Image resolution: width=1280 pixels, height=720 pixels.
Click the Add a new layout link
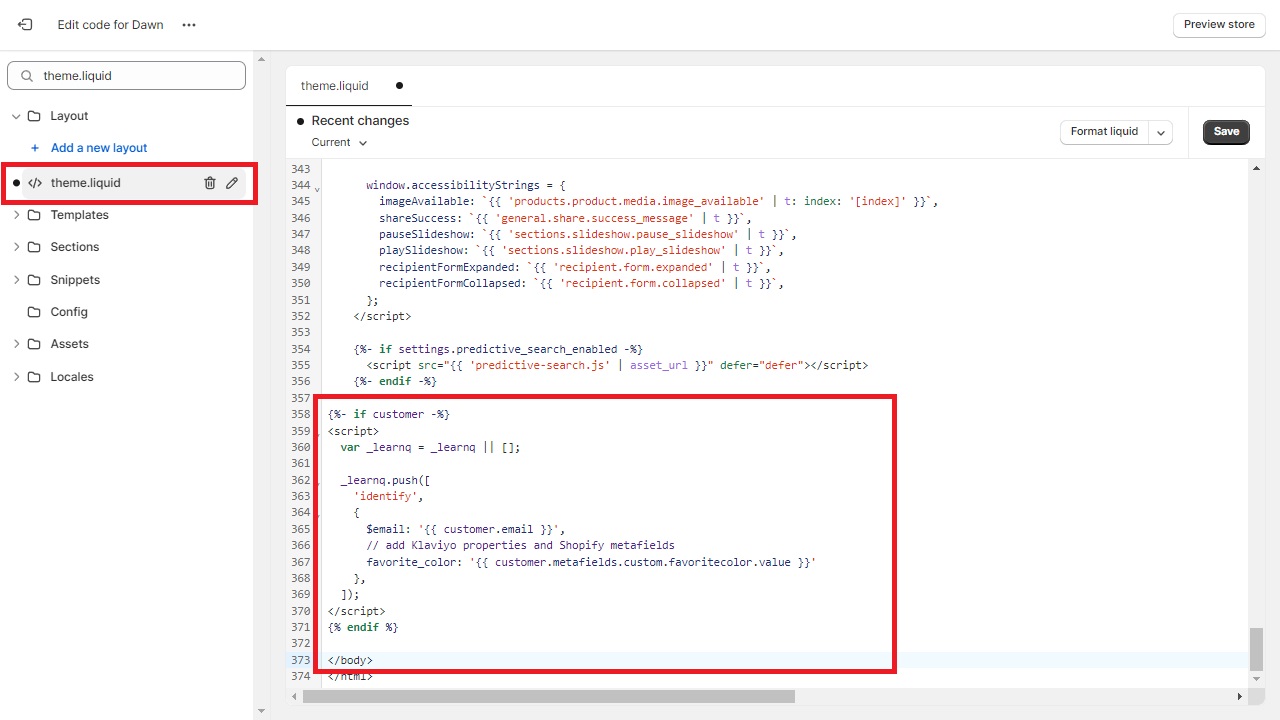click(x=99, y=148)
